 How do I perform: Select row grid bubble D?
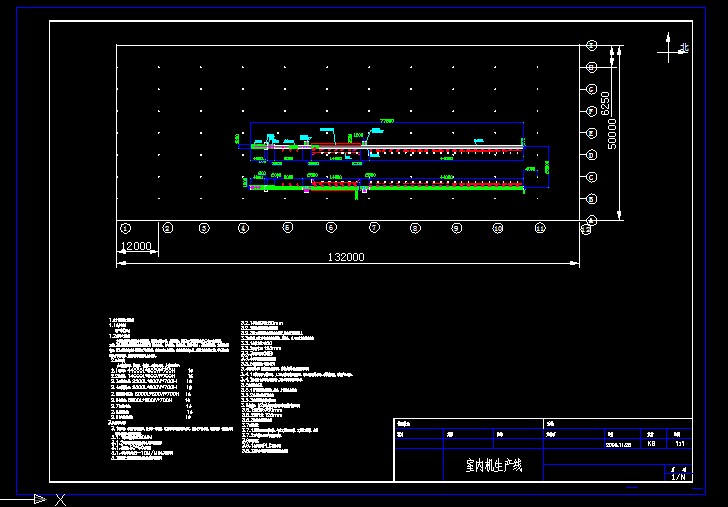coord(592,155)
